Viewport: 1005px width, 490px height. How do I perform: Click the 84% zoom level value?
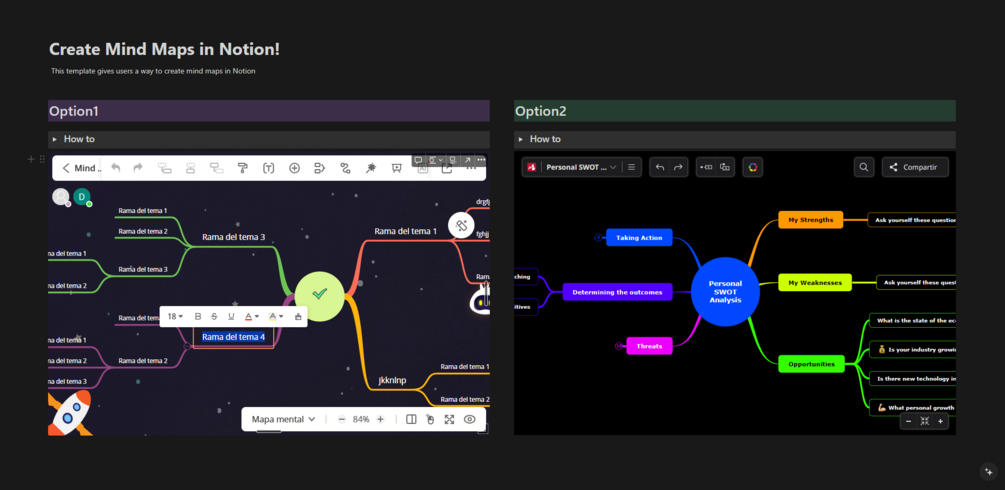361,419
